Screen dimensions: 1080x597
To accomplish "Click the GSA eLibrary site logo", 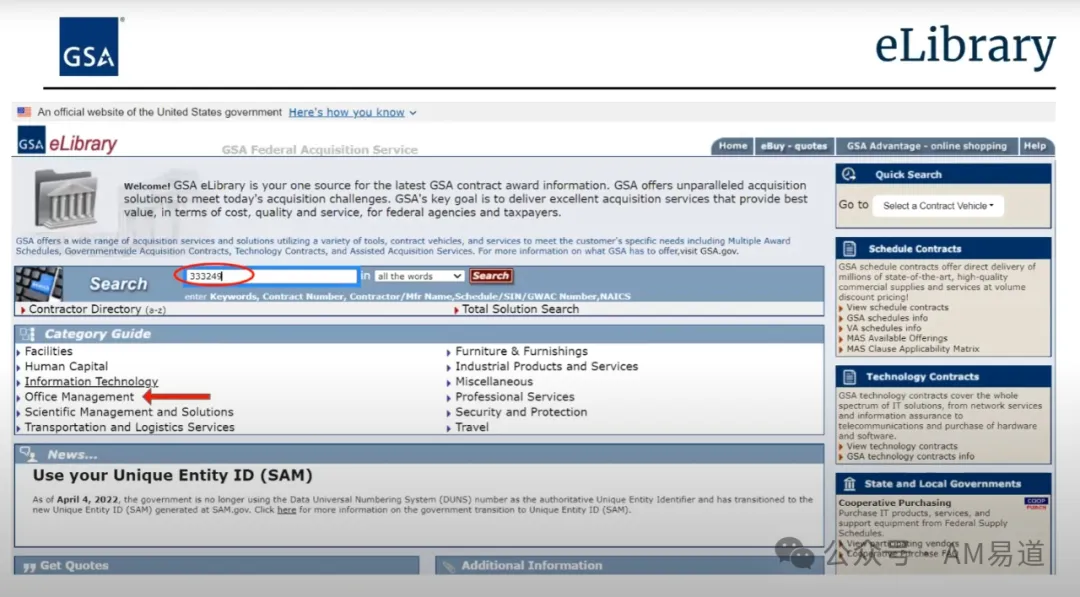I will click(x=67, y=142).
